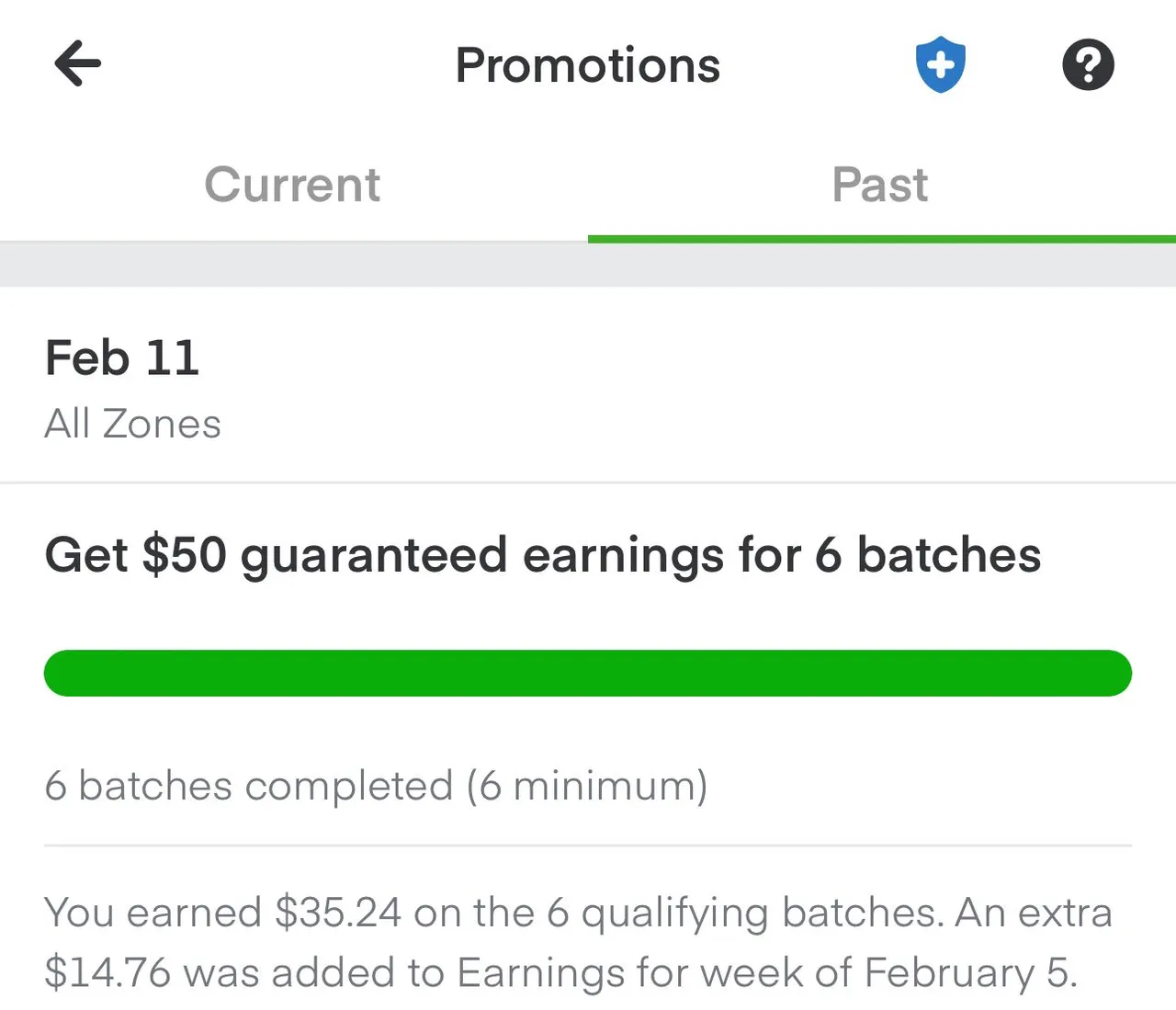Select the Past tab
The image size is (1176, 1010).
[x=880, y=184]
